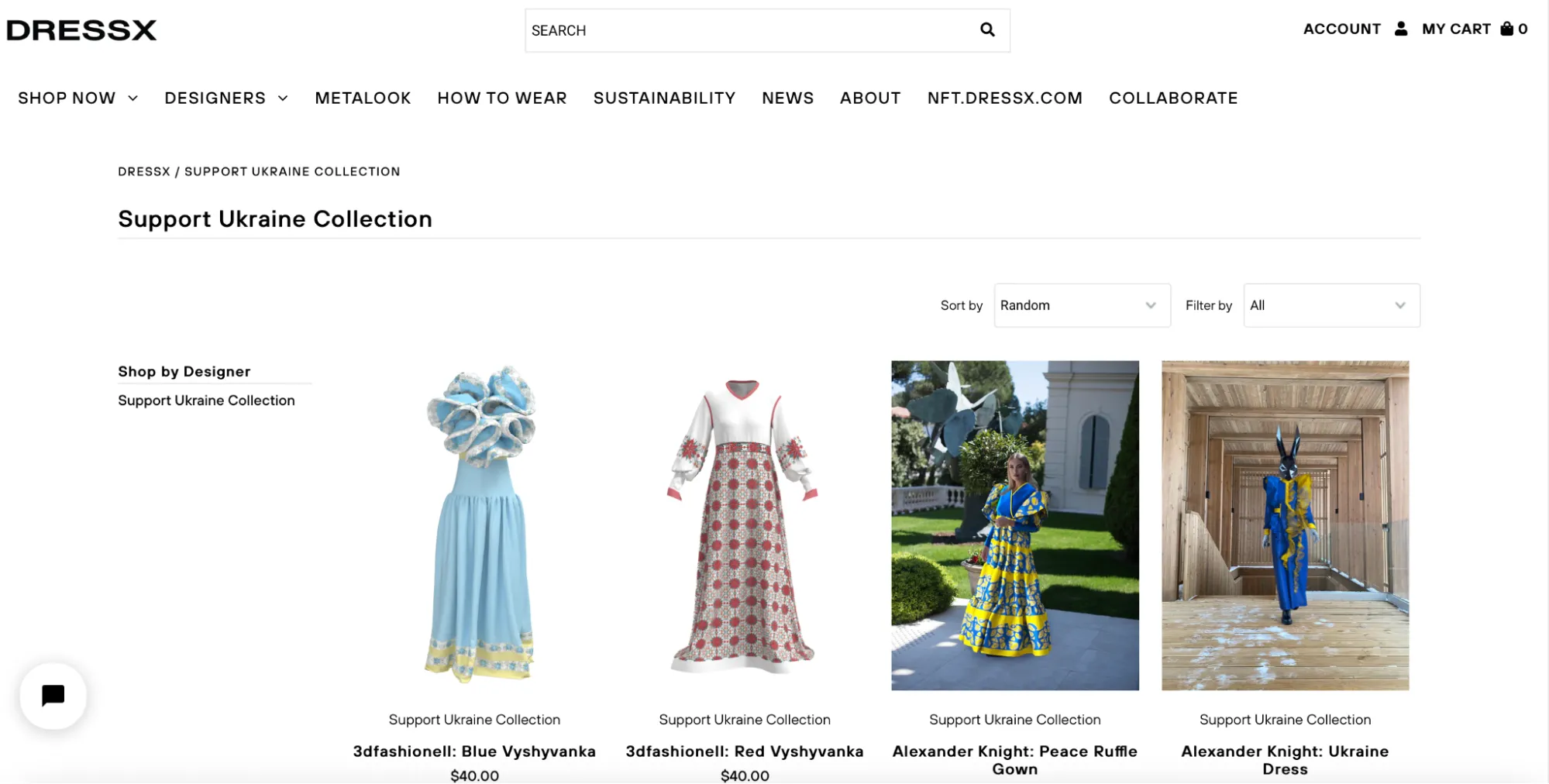Screen dimensions: 1549x784
Task: Open the shopping cart bag icon
Action: coord(1506,29)
